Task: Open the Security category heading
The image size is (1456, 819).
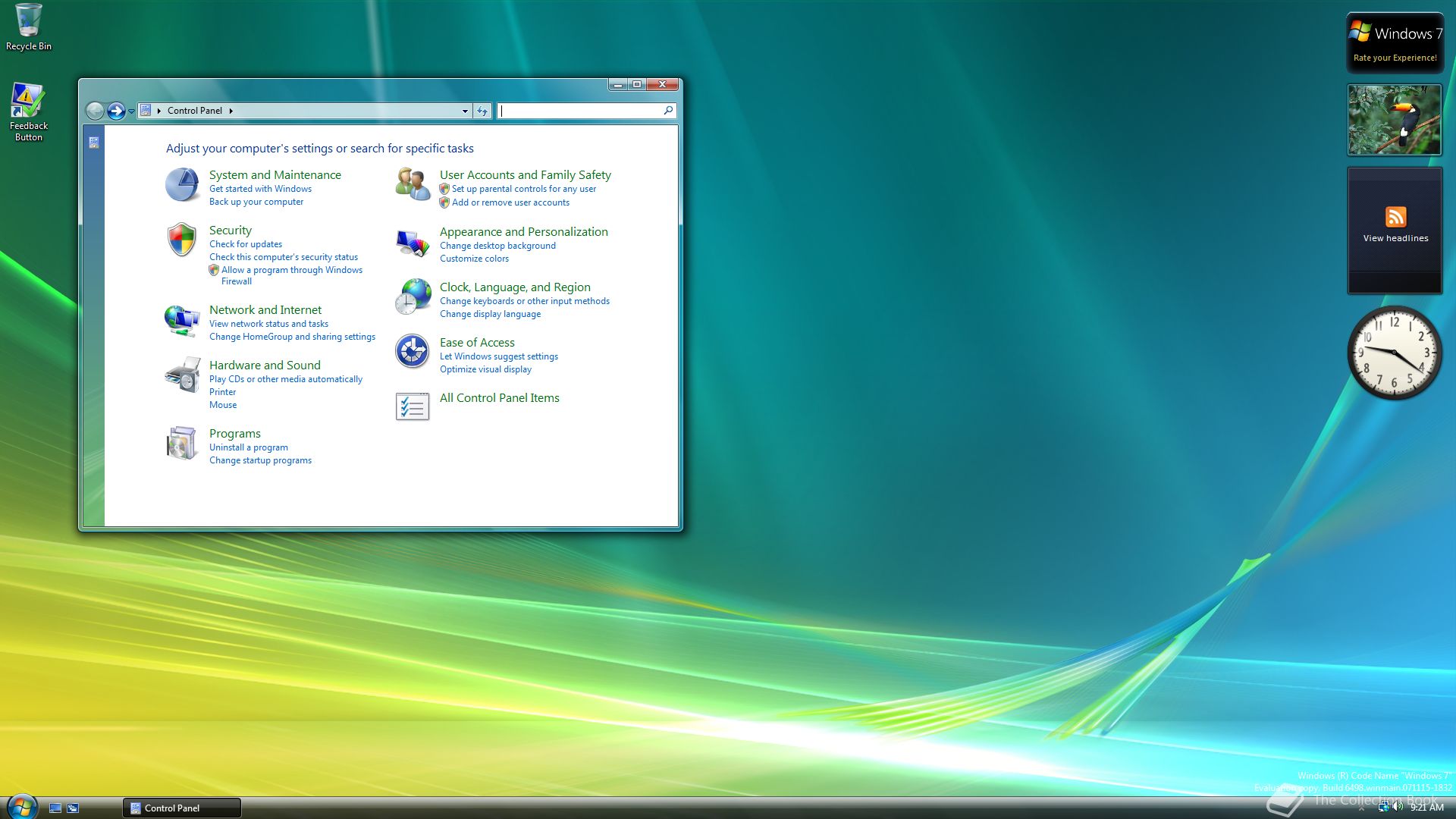Action: [x=231, y=231]
